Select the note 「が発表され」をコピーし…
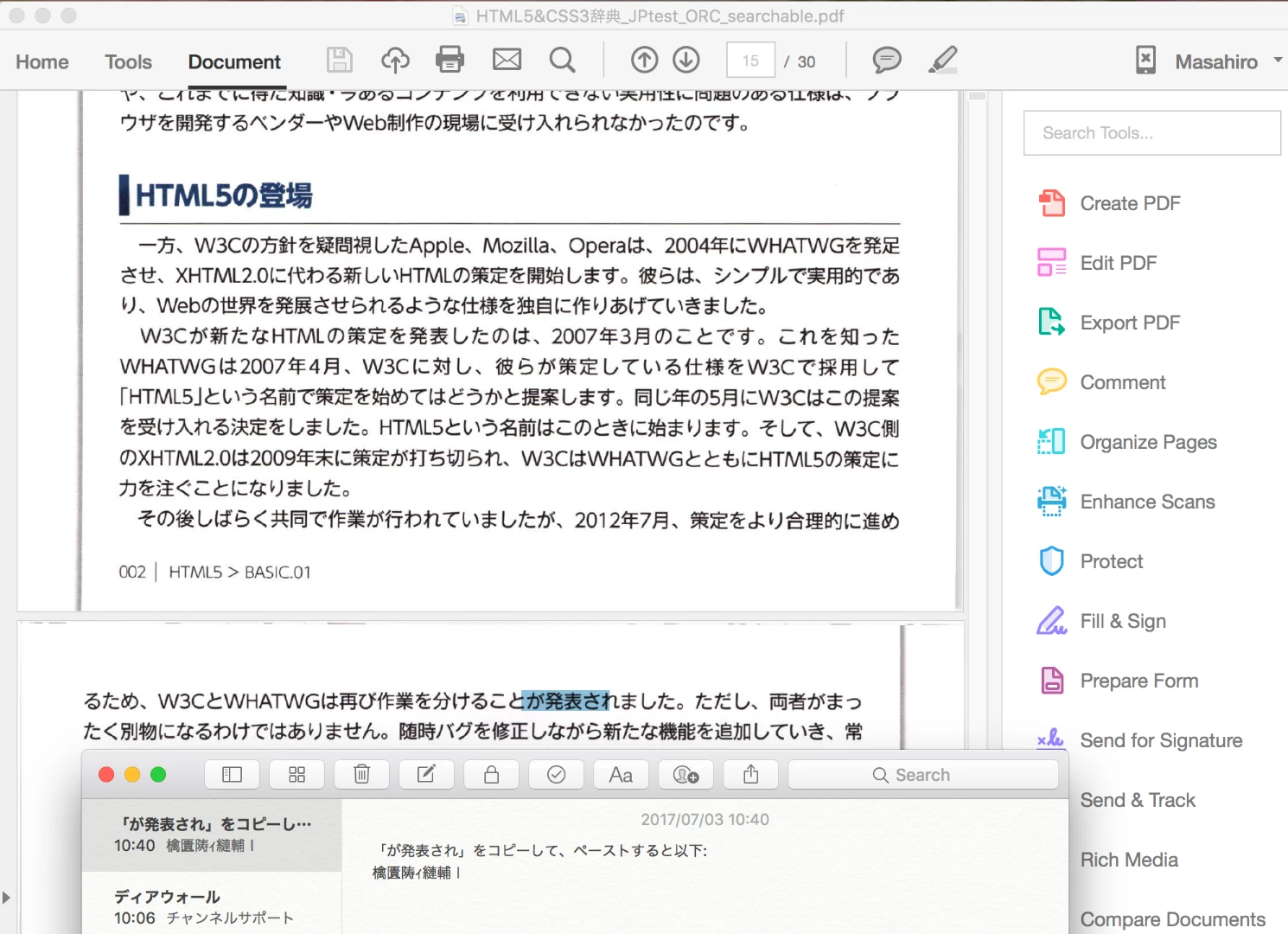This screenshot has height=934, width=1288. (x=213, y=835)
